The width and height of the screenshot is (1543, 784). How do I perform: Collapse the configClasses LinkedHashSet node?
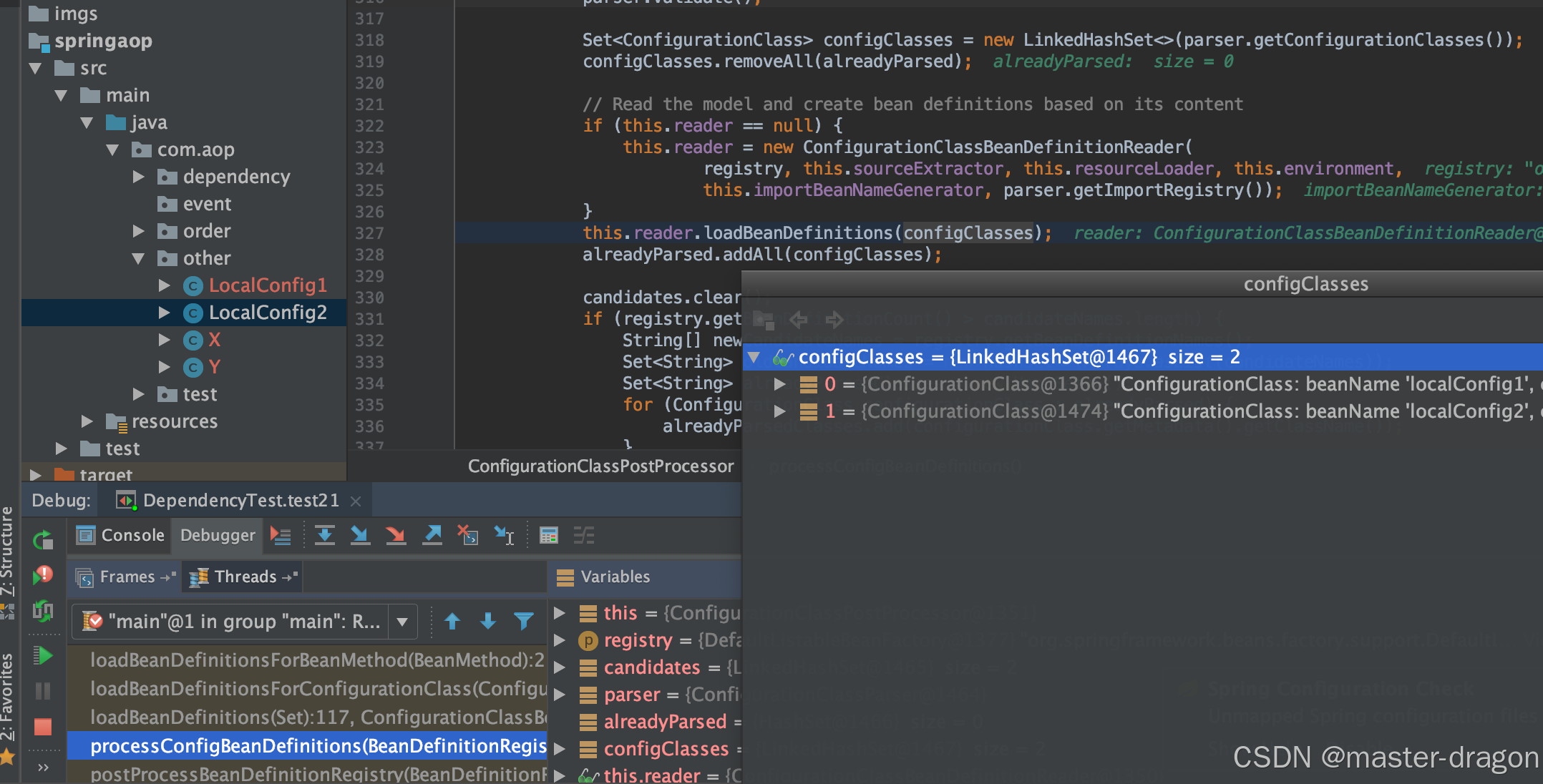(754, 356)
